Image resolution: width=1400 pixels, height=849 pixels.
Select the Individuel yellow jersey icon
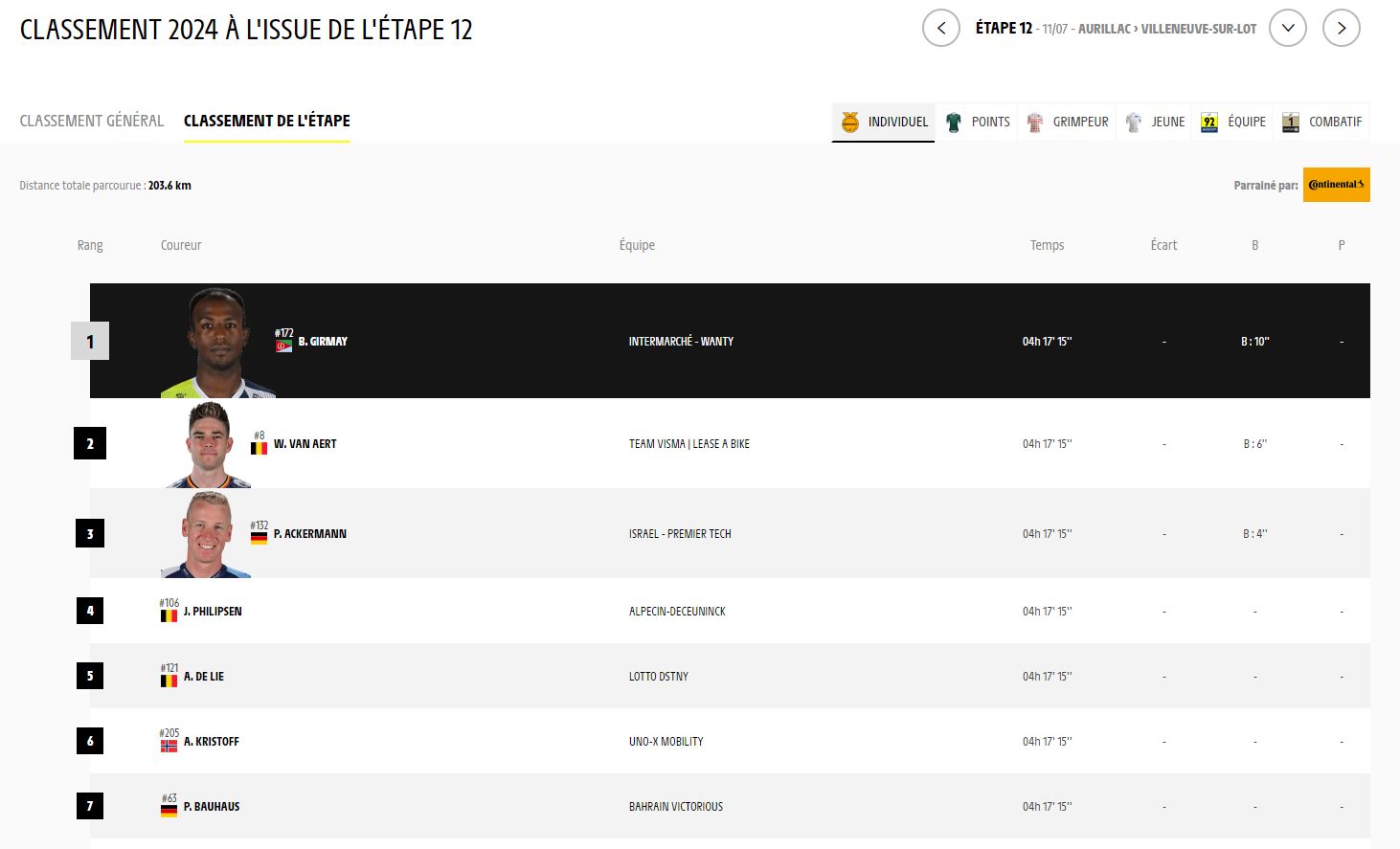(x=850, y=123)
